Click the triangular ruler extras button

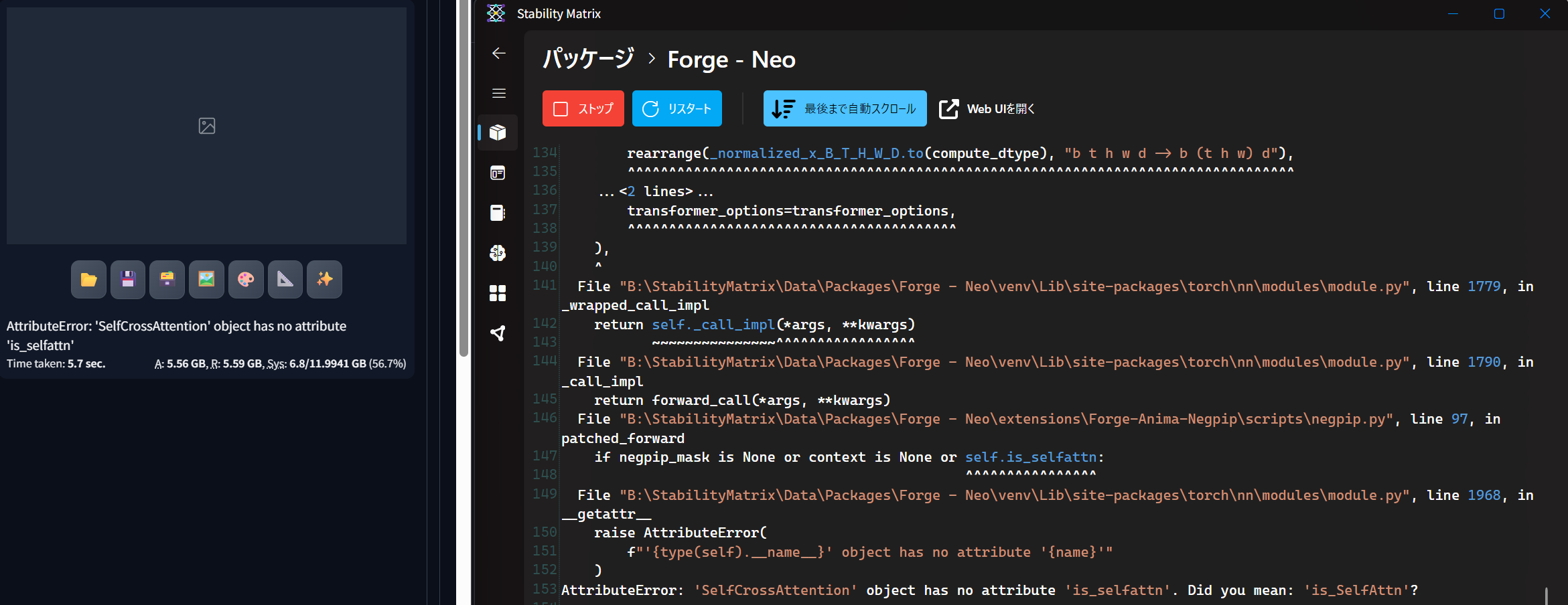tap(285, 279)
